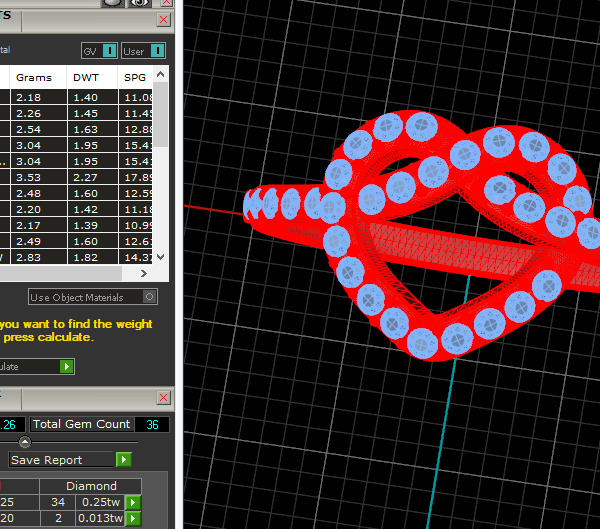Click the Total Gem Count value field

(x=152, y=425)
